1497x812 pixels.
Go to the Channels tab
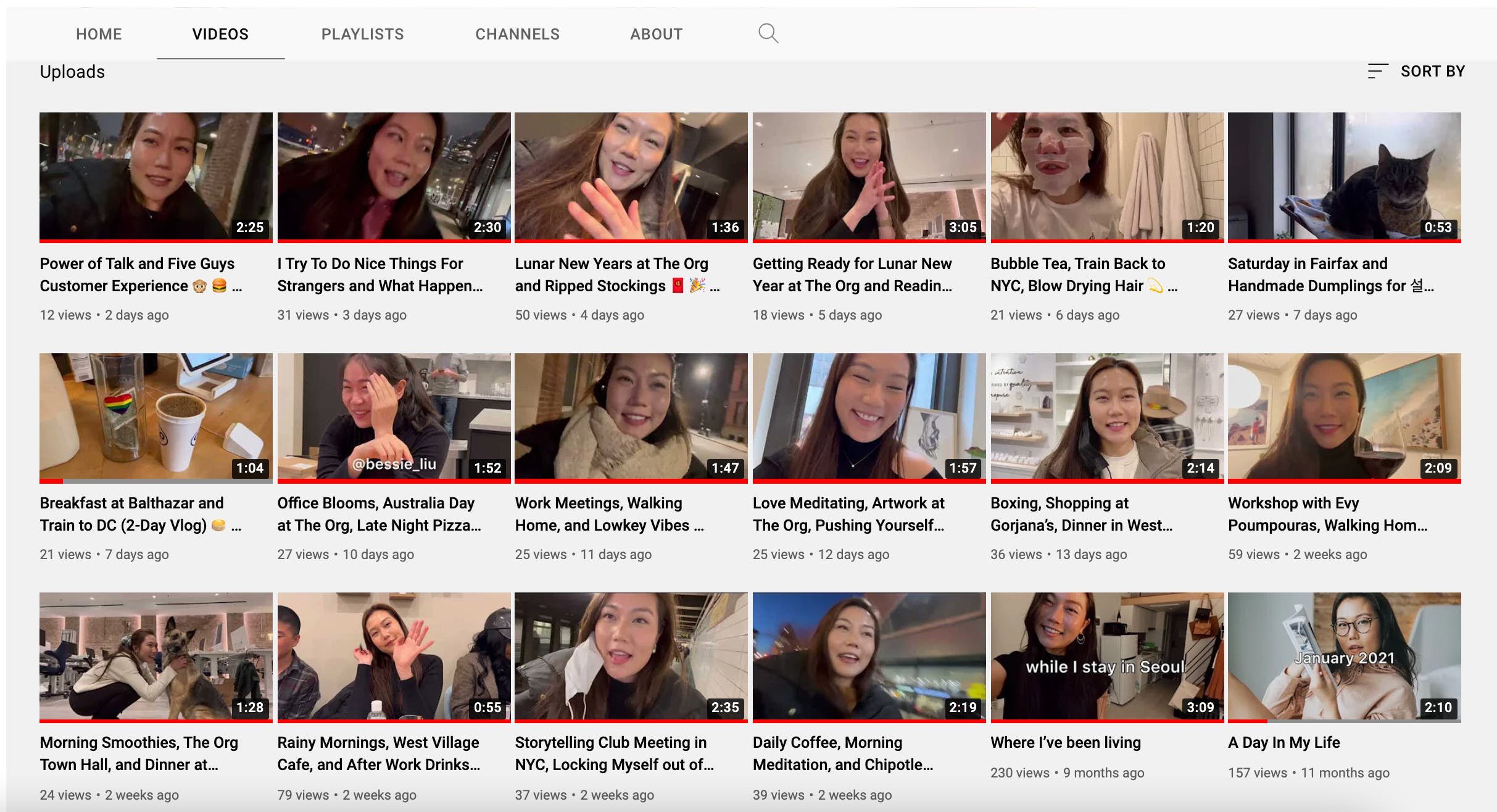tap(517, 34)
